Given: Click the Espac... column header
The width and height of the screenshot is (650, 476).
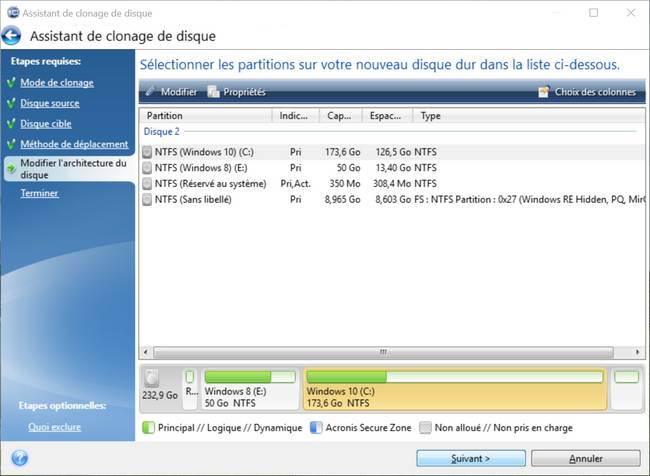Looking at the screenshot, I should pos(388,116).
